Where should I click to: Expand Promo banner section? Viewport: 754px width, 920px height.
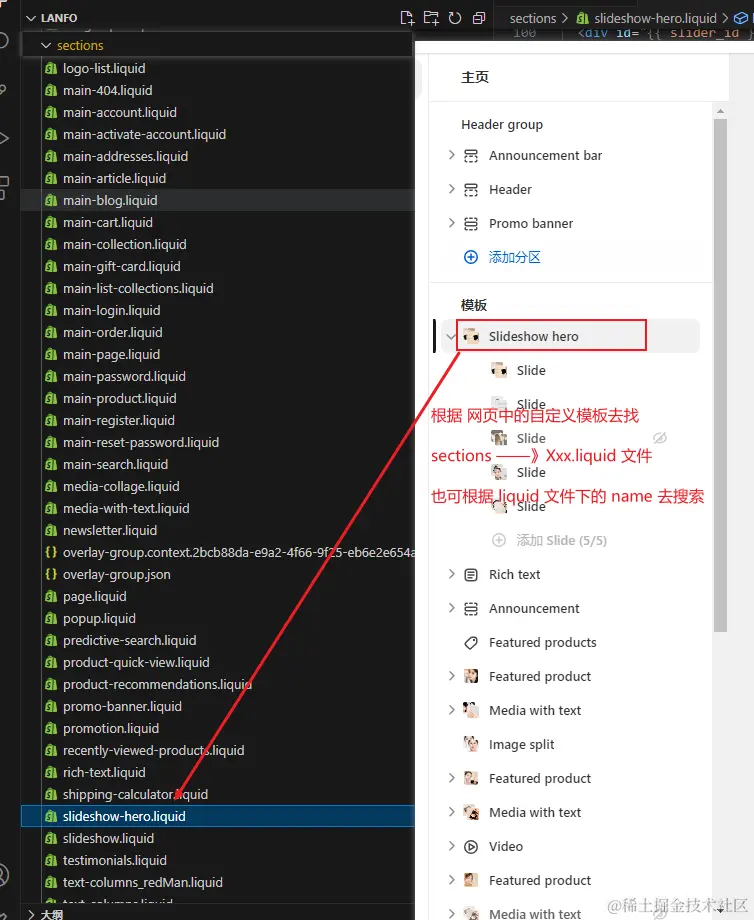tap(451, 223)
